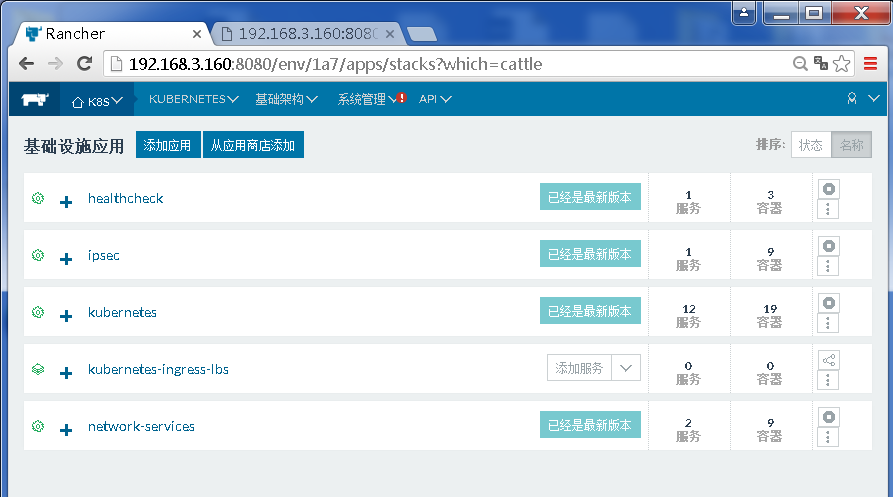Close the 192.168.3.160:8080 browser tab
This screenshot has width=893, height=497.
[390, 34]
